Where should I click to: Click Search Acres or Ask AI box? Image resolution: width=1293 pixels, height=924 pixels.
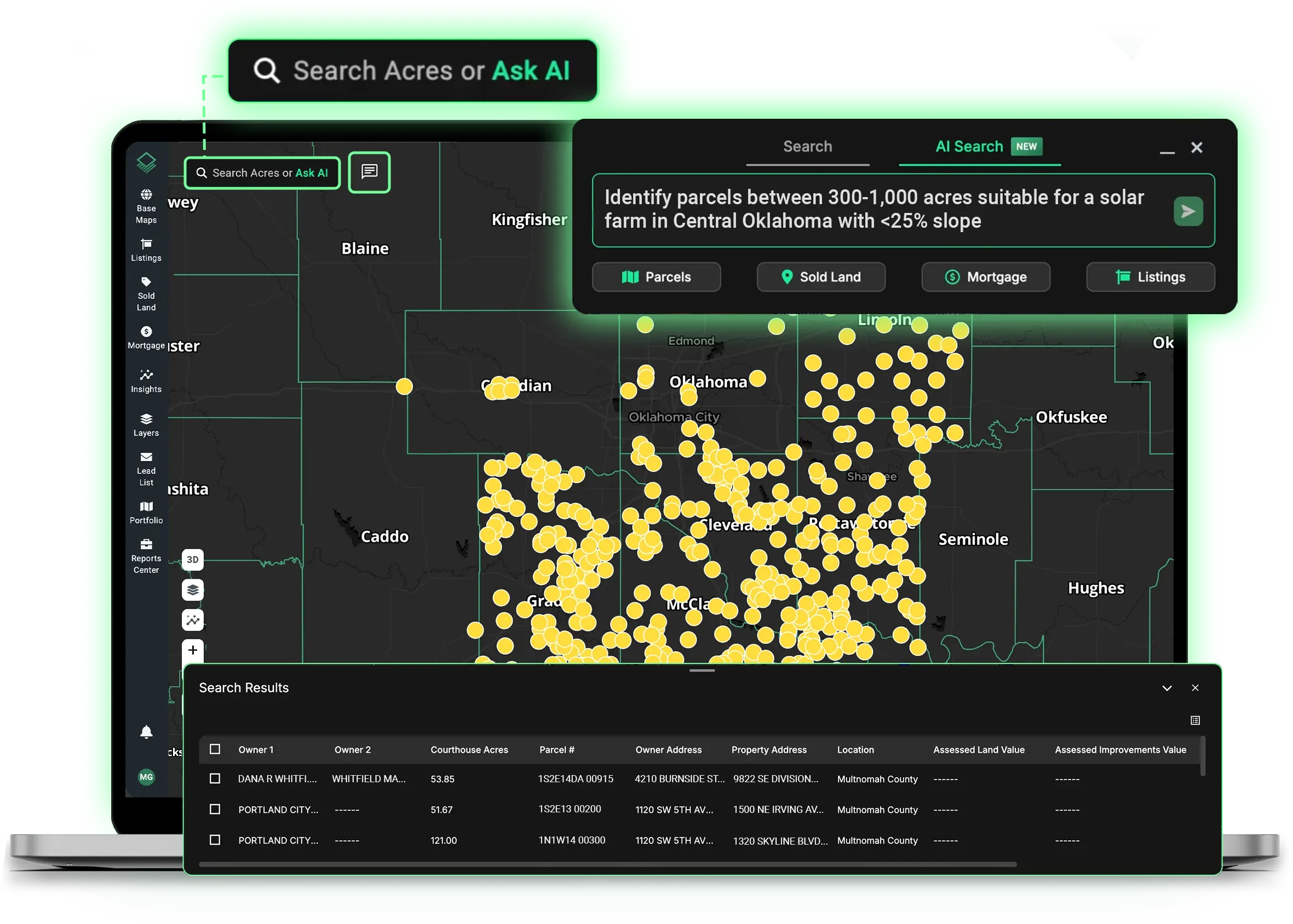pos(262,173)
